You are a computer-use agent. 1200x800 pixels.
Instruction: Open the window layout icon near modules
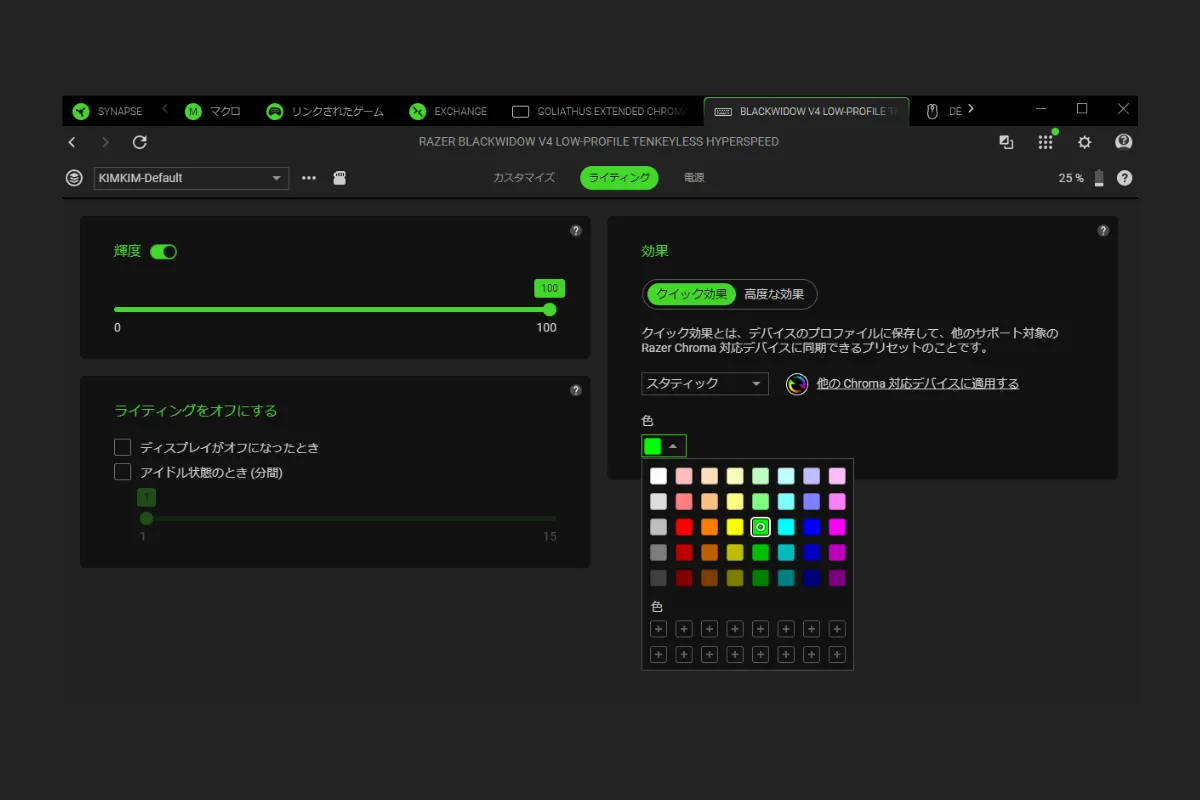pos(1007,142)
